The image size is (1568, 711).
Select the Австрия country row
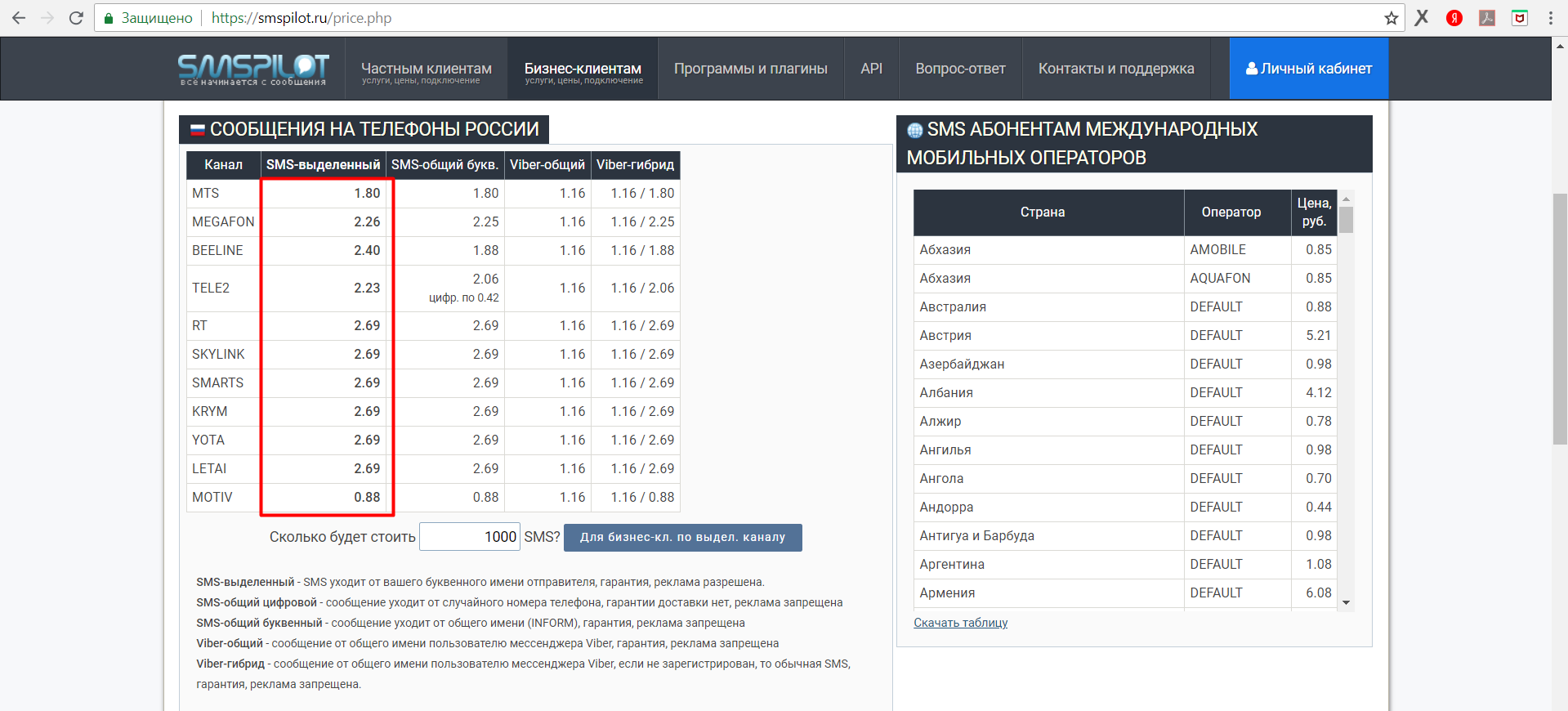click(x=1126, y=336)
